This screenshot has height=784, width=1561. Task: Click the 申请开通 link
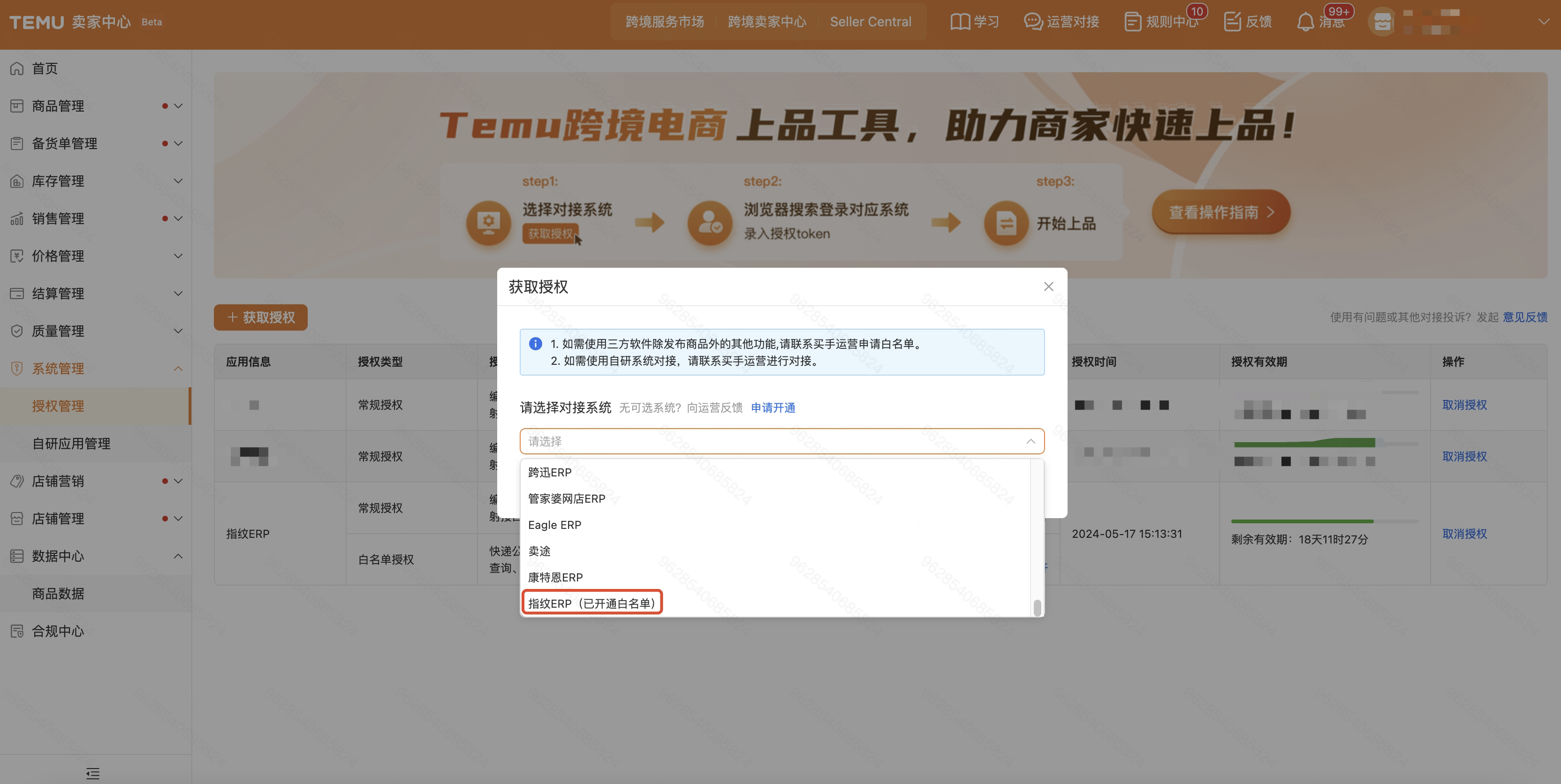[773, 408]
